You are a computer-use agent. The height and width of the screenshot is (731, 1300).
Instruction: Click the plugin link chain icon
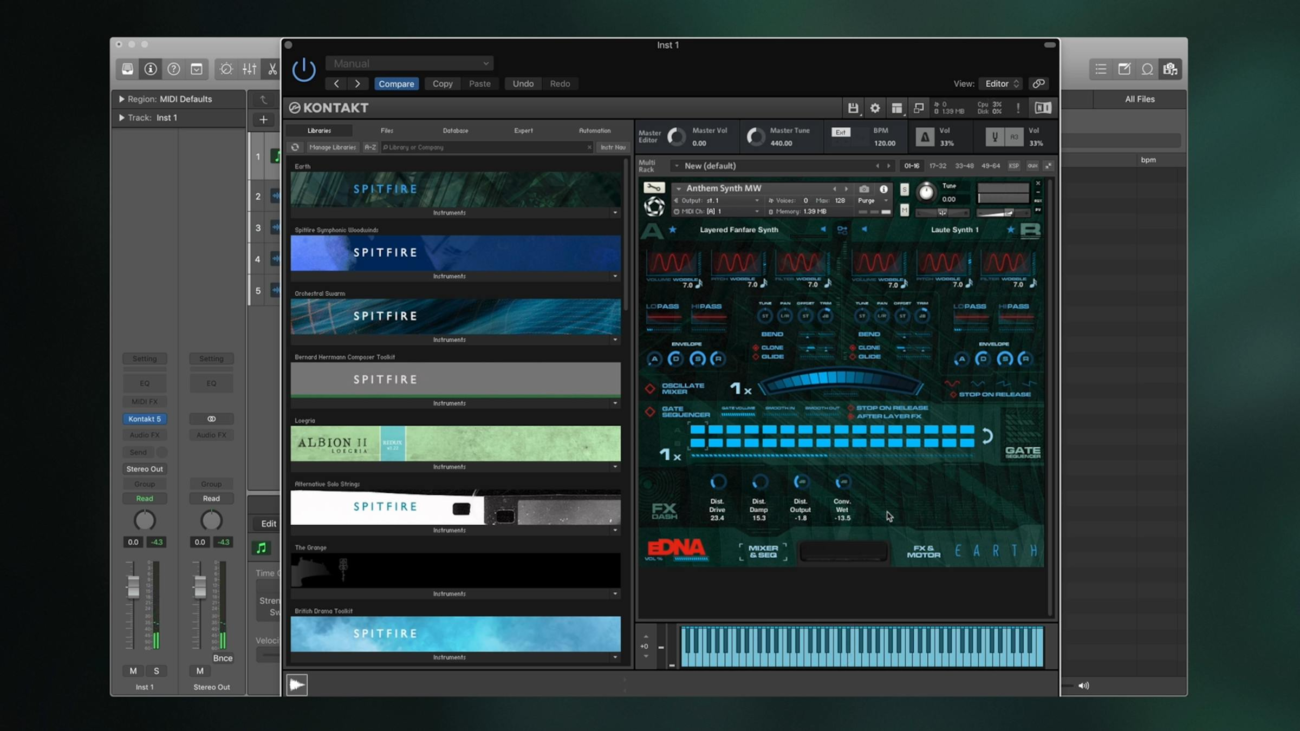(1039, 84)
